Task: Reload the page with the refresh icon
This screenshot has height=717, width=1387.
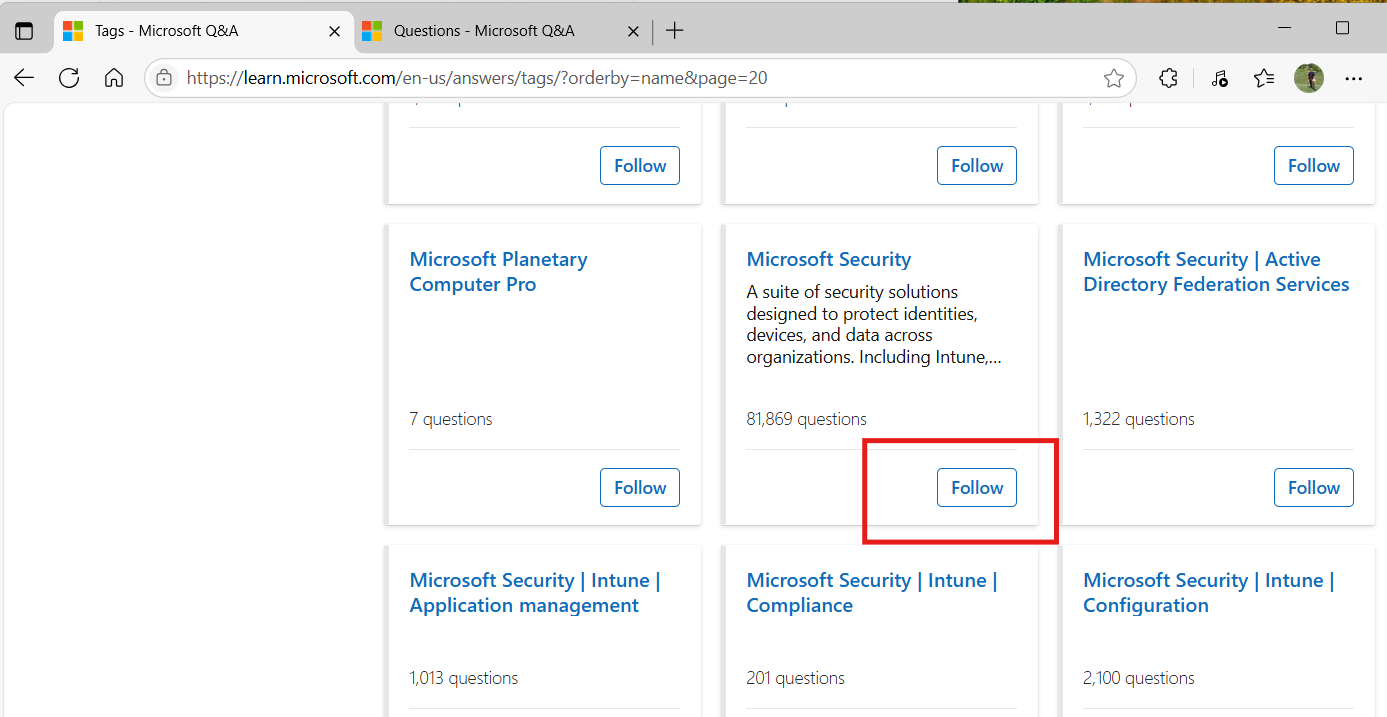Action: coord(69,78)
